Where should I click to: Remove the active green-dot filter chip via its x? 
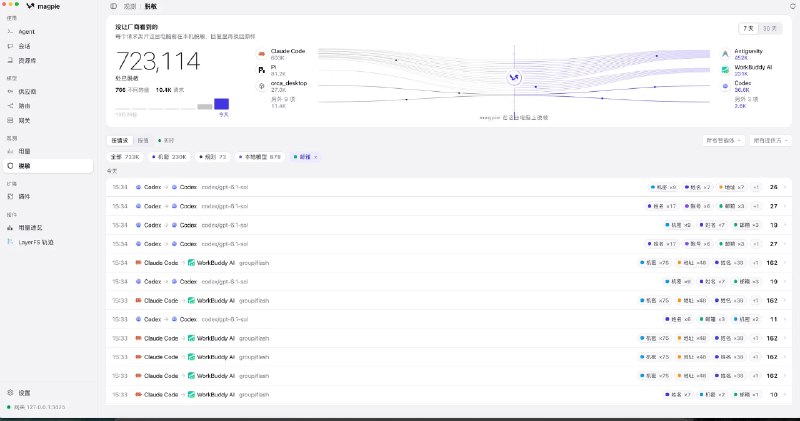tap(316, 157)
